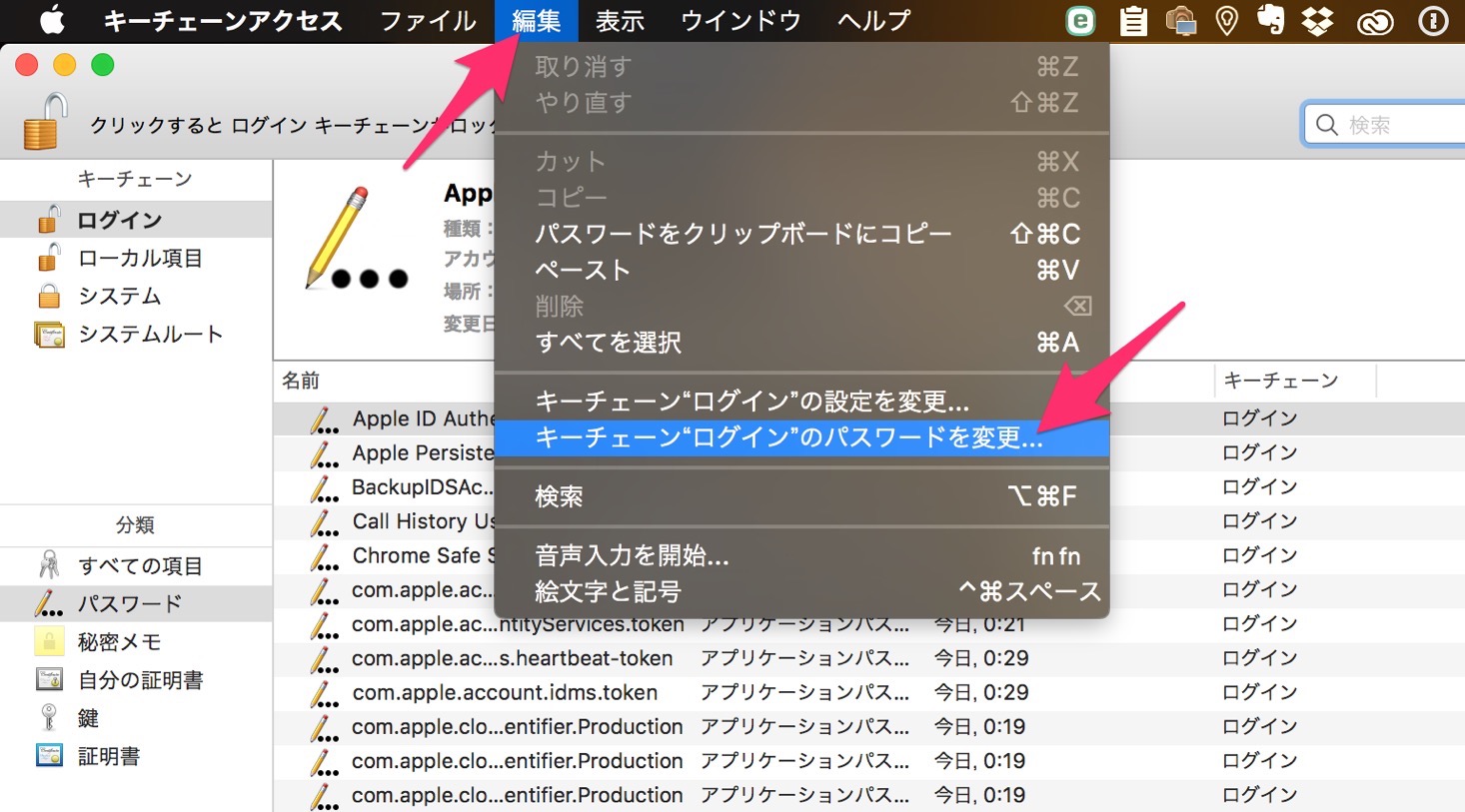This screenshot has width=1465, height=812.
Task: Select com.apple.ac...ntityServices.token row
Action: (x=869, y=624)
